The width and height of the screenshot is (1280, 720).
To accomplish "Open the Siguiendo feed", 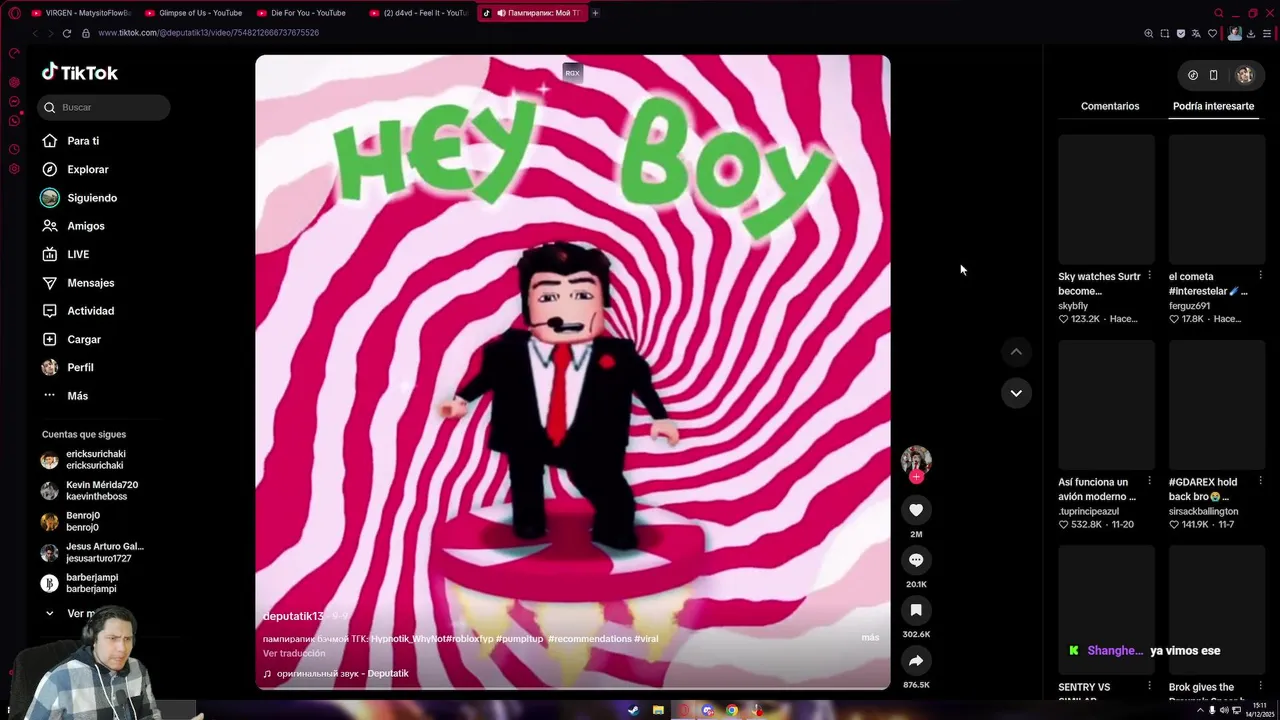I will 79,198.
